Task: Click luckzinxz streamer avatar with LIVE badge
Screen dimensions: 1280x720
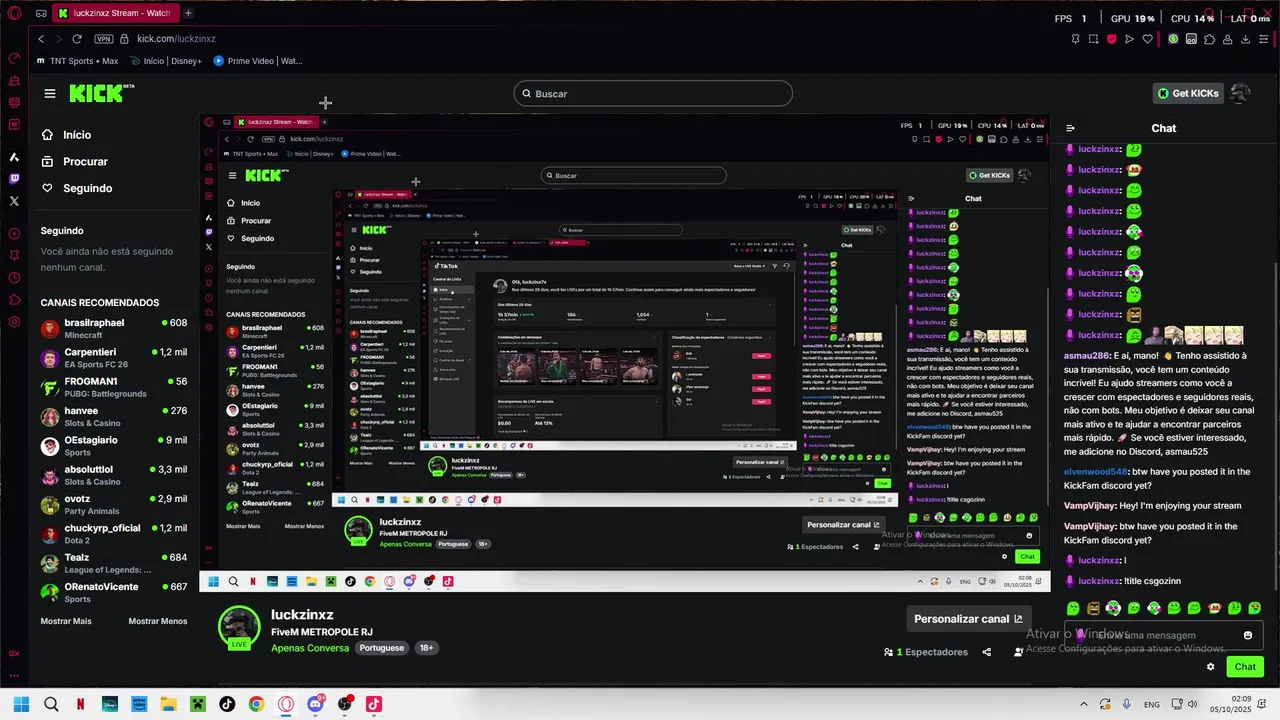Action: pyautogui.click(x=239, y=628)
